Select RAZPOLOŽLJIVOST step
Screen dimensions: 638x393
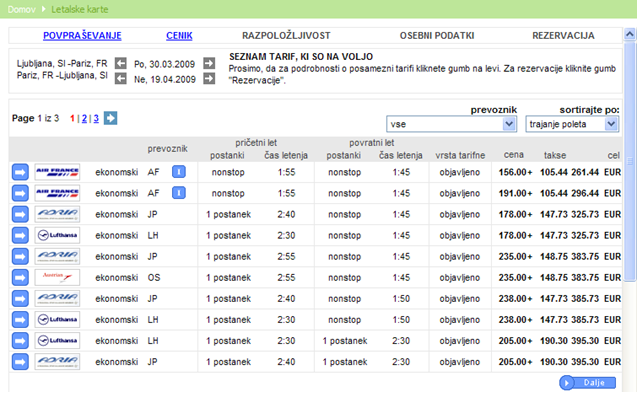click(286, 36)
